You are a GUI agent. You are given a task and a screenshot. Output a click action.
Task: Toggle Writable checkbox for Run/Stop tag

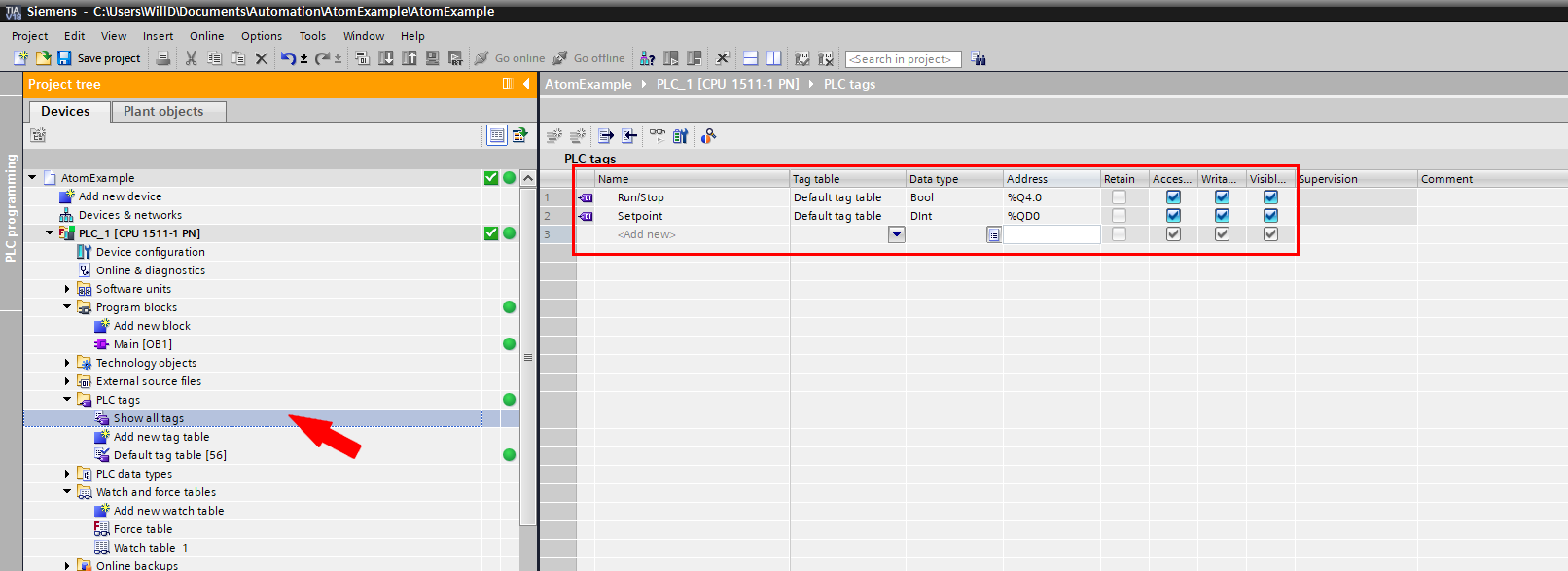pos(1222,197)
